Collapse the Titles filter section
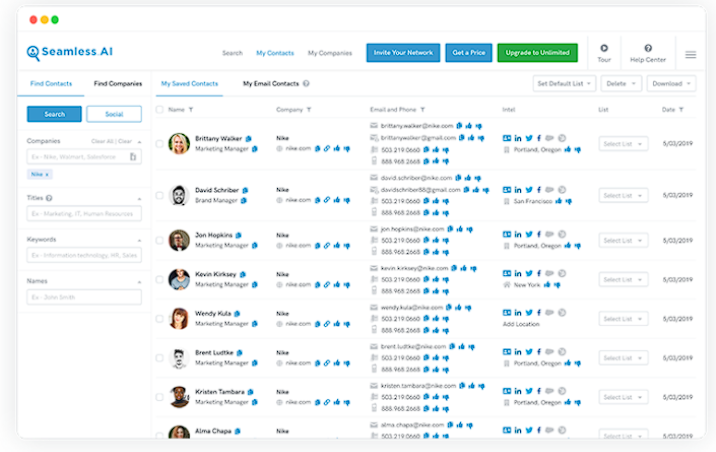 point(139,199)
